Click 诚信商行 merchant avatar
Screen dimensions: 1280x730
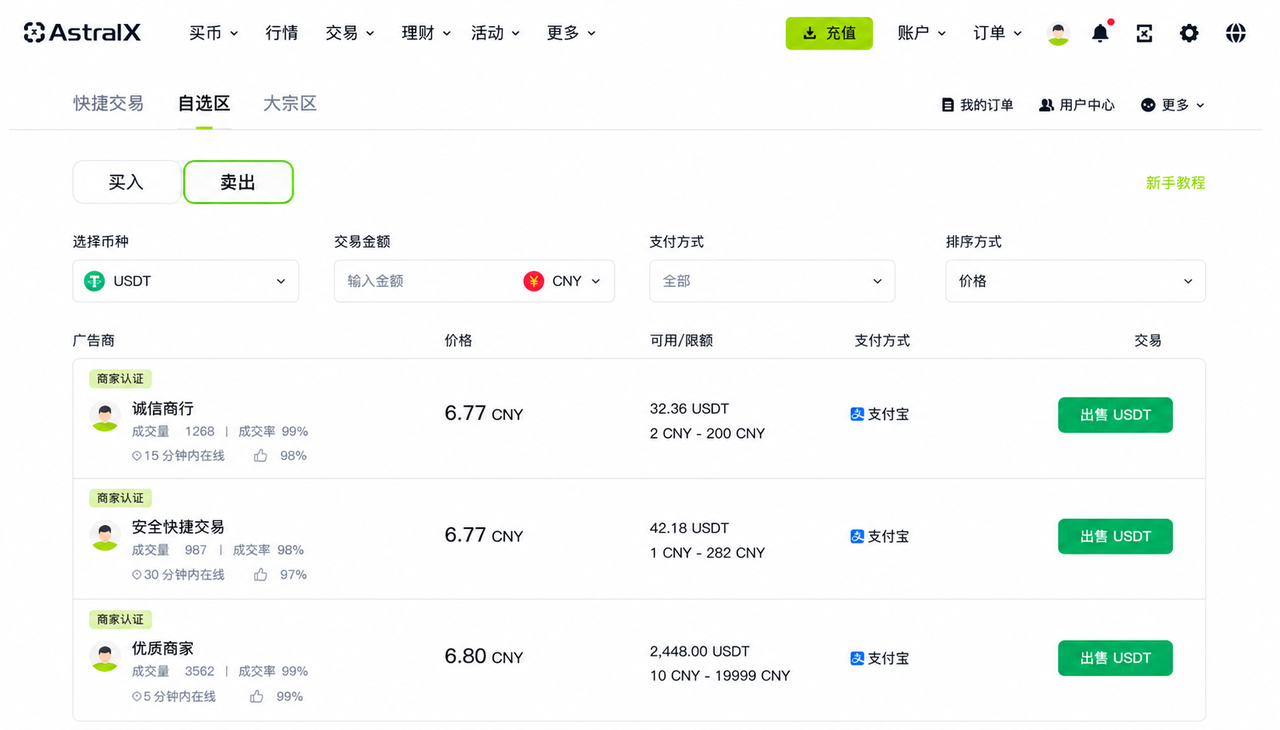(x=105, y=416)
